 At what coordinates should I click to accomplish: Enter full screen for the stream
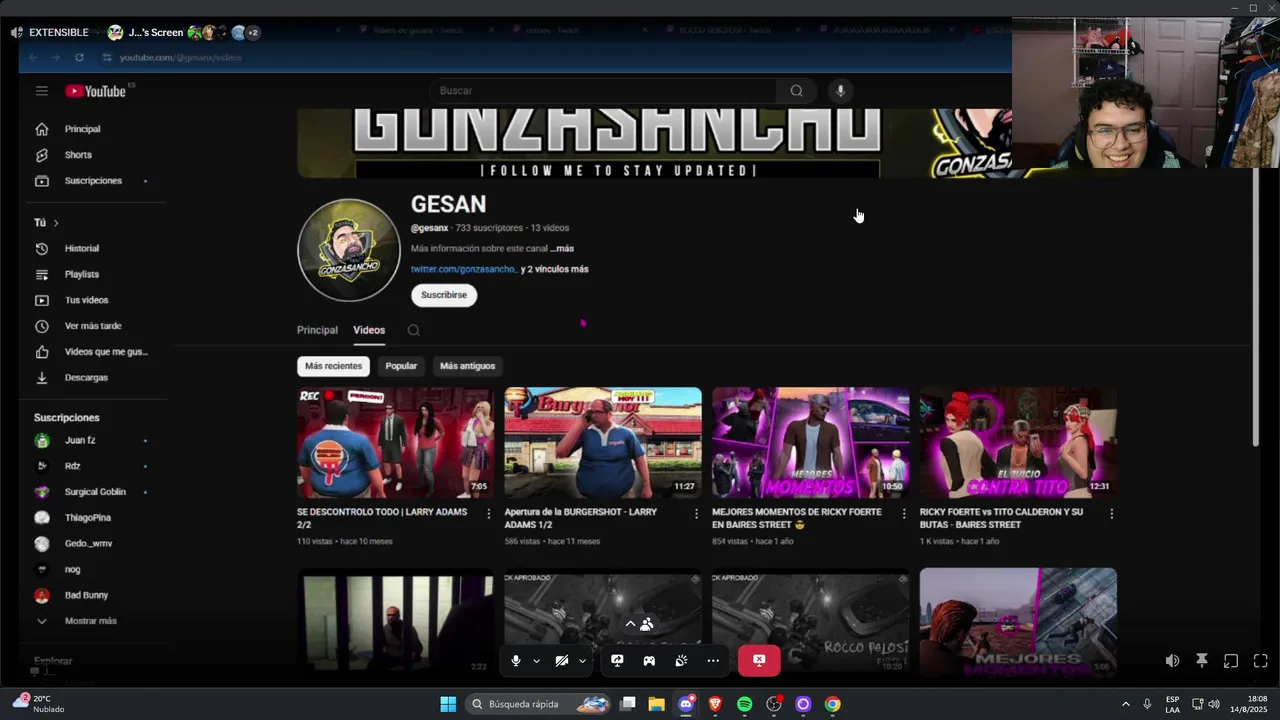click(1261, 661)
